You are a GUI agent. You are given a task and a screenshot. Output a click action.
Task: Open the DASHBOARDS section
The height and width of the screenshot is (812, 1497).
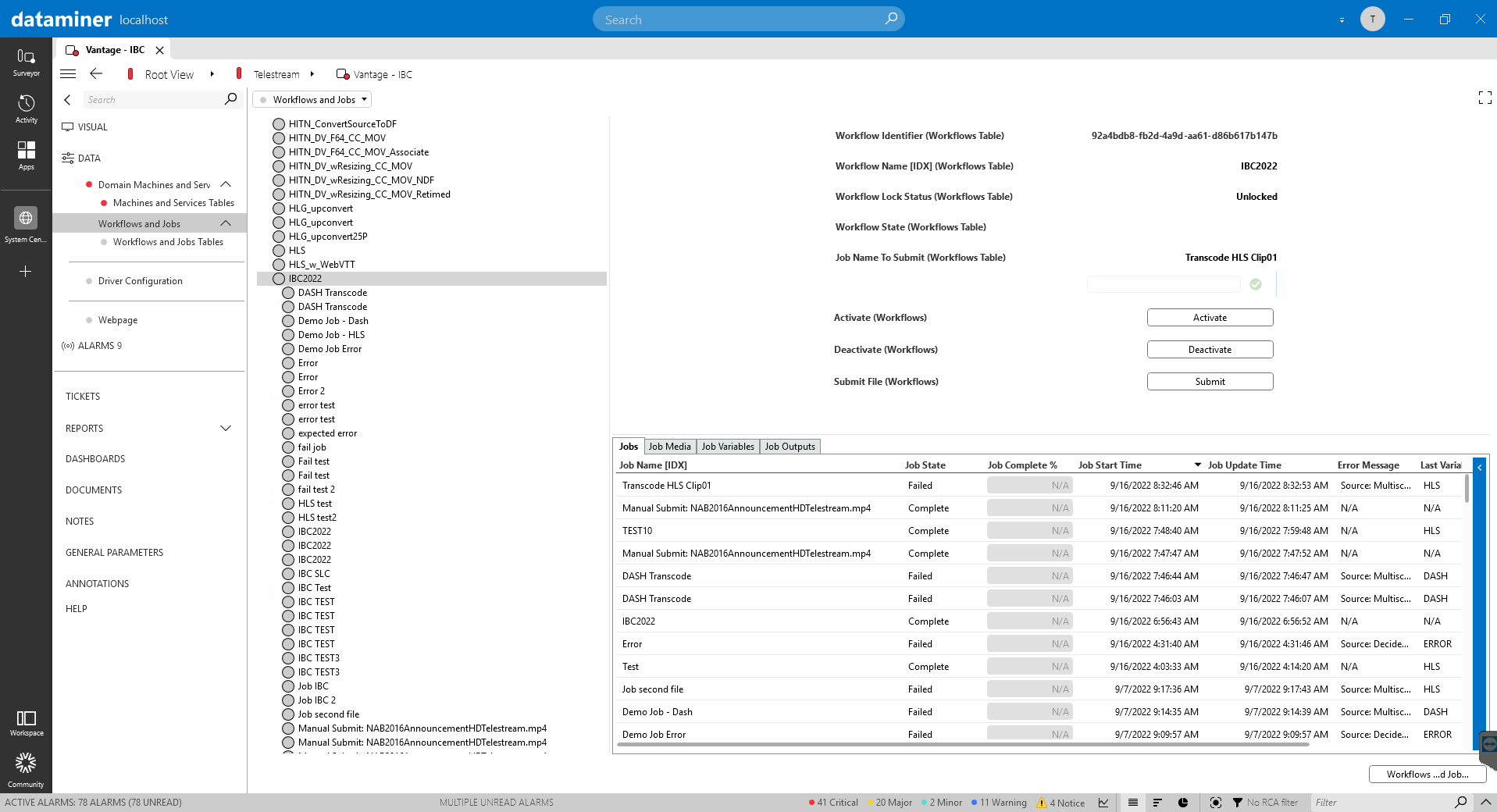point(95,459)
